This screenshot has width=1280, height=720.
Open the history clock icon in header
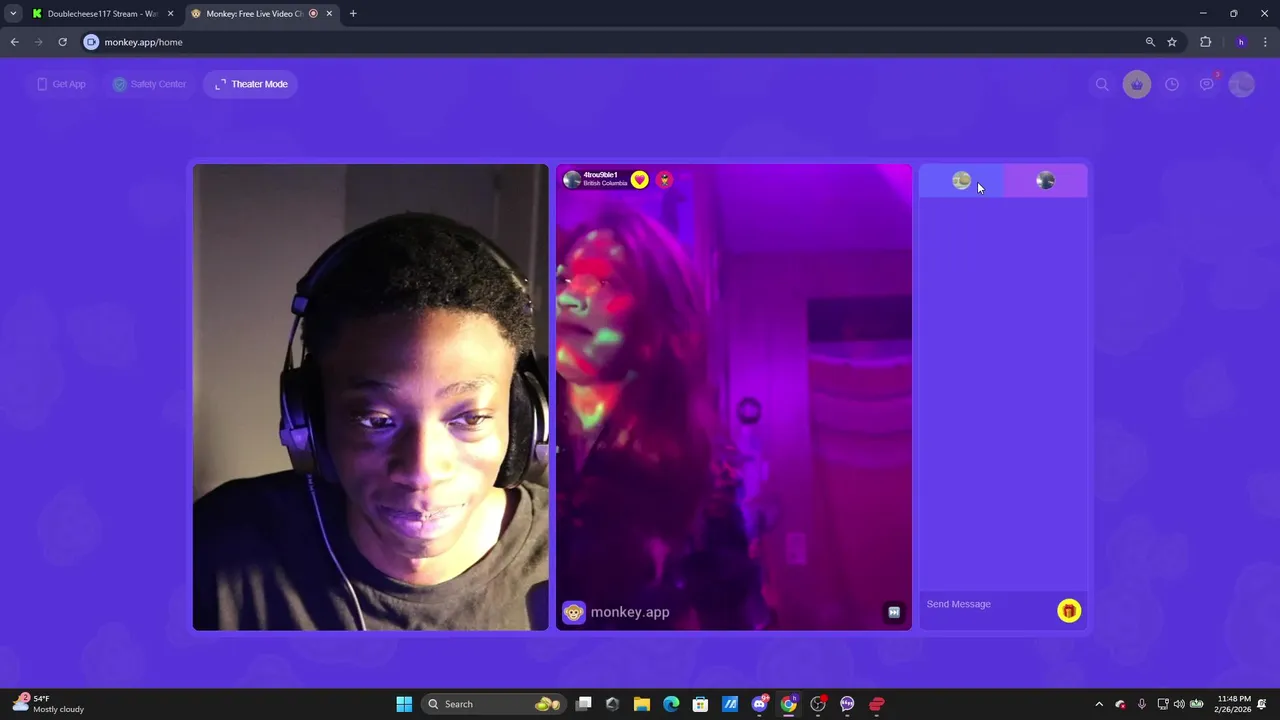tap(1172, 85)
